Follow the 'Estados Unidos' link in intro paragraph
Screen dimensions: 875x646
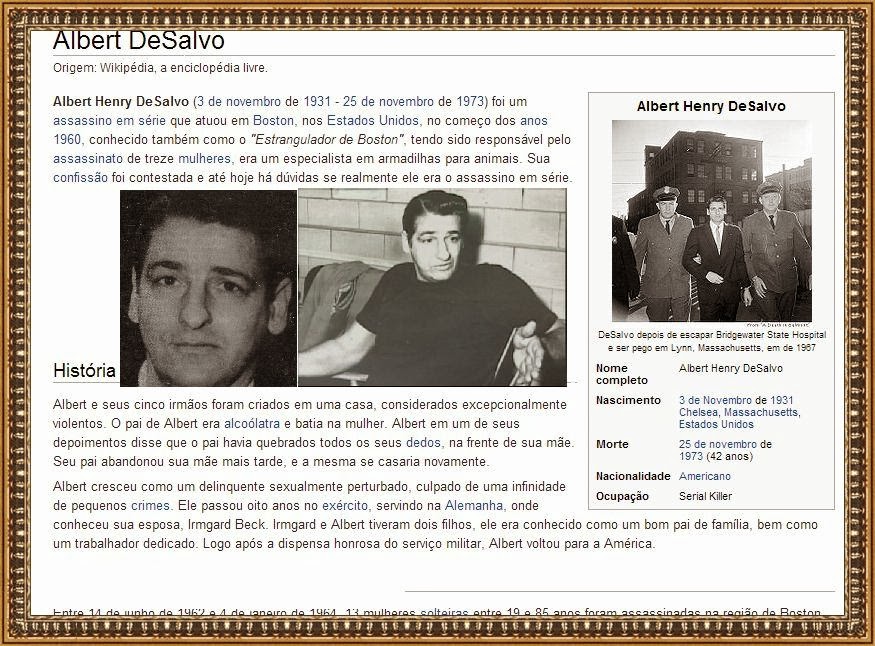[373, 120]
